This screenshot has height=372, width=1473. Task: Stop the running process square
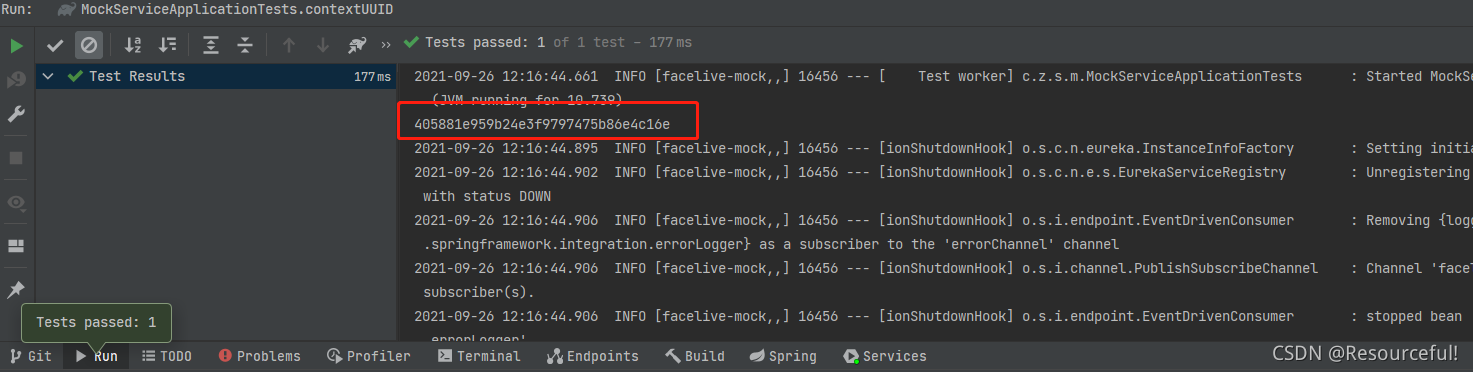coord(16,158)
